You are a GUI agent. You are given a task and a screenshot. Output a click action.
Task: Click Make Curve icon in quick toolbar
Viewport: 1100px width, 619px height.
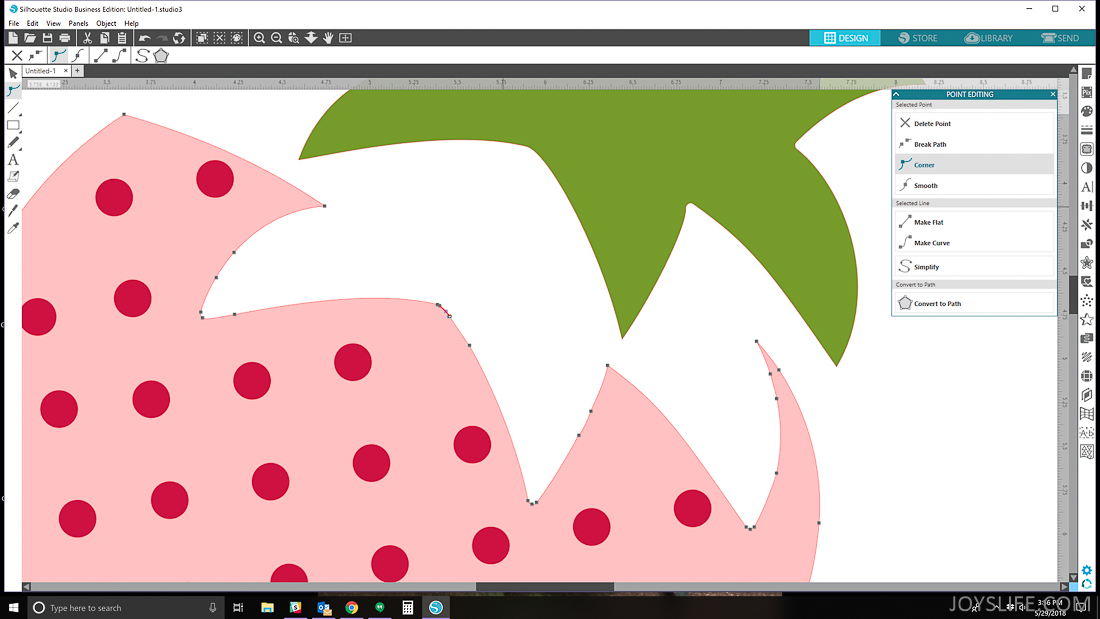120,55
